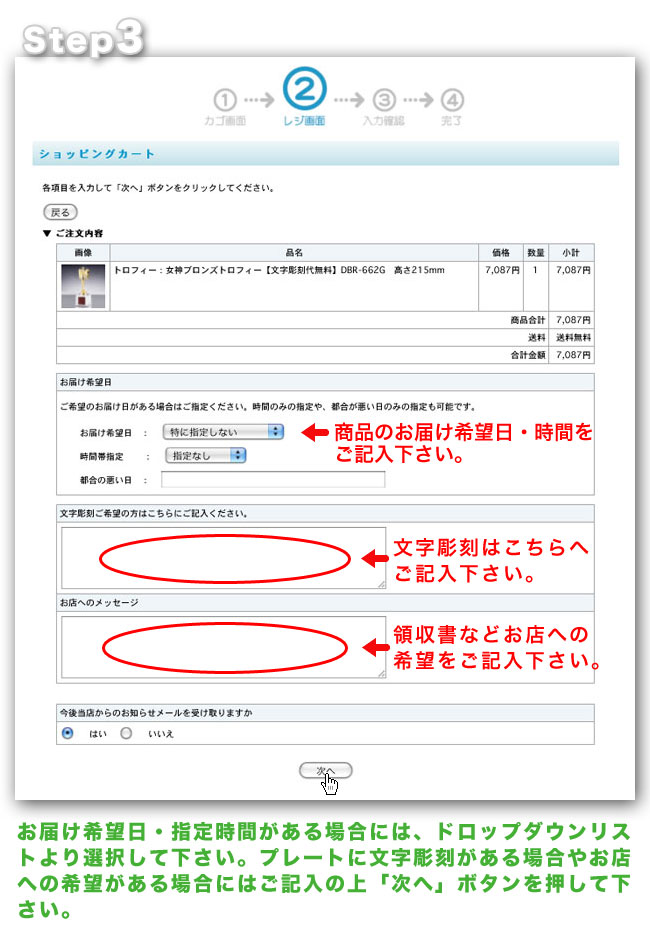Select the いいえ radio button for newsletter
This screenshot has height=930, width=650.
(x=126, y=733)
